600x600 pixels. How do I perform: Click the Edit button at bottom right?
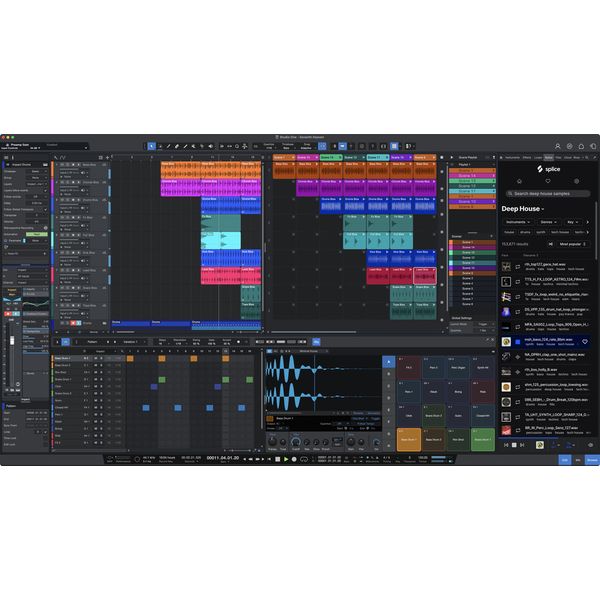(564, 459)
